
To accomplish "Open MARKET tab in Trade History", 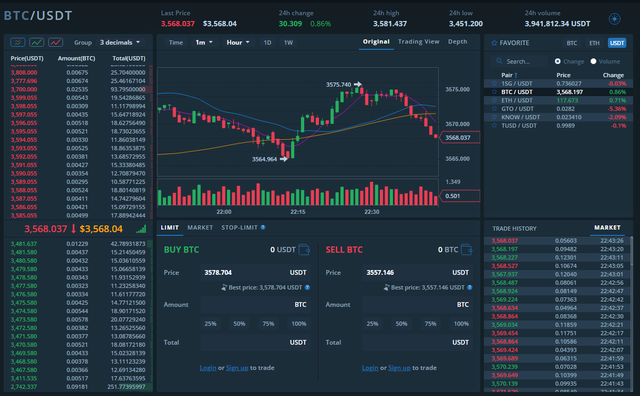I will click(607, 227).
